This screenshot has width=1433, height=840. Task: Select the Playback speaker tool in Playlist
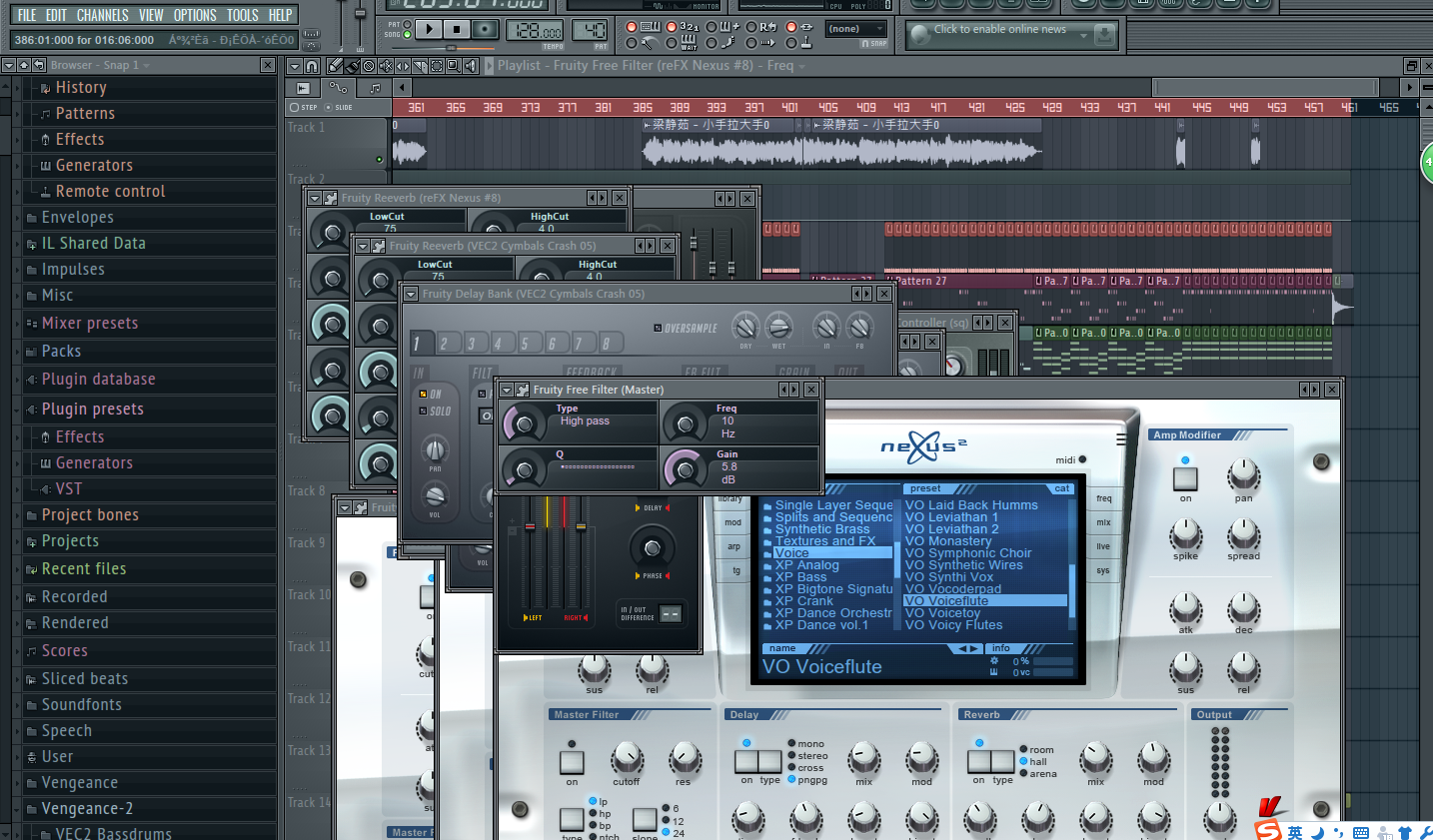pos(471,66)
